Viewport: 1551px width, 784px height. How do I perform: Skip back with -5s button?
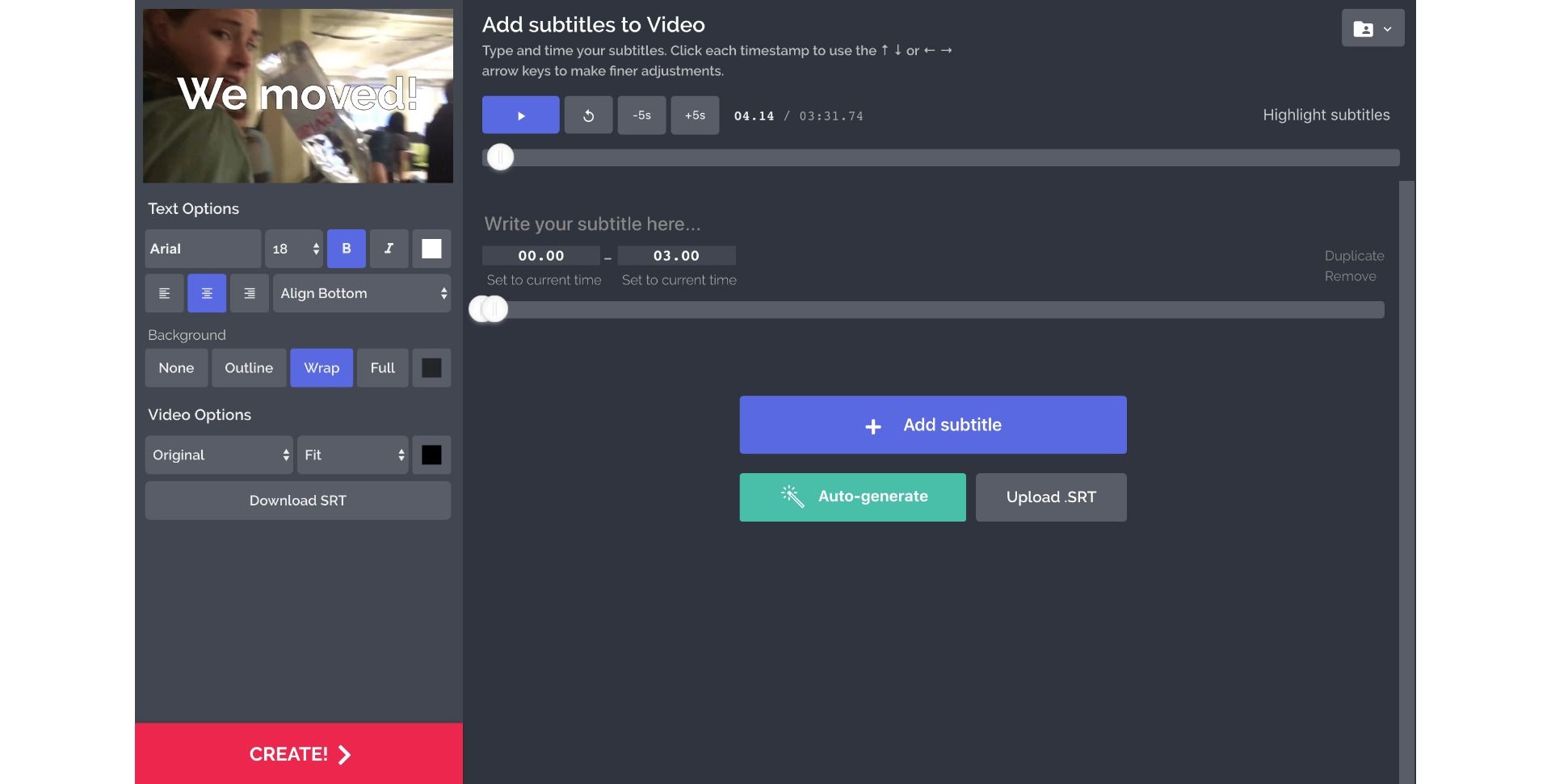coord(641,115)
